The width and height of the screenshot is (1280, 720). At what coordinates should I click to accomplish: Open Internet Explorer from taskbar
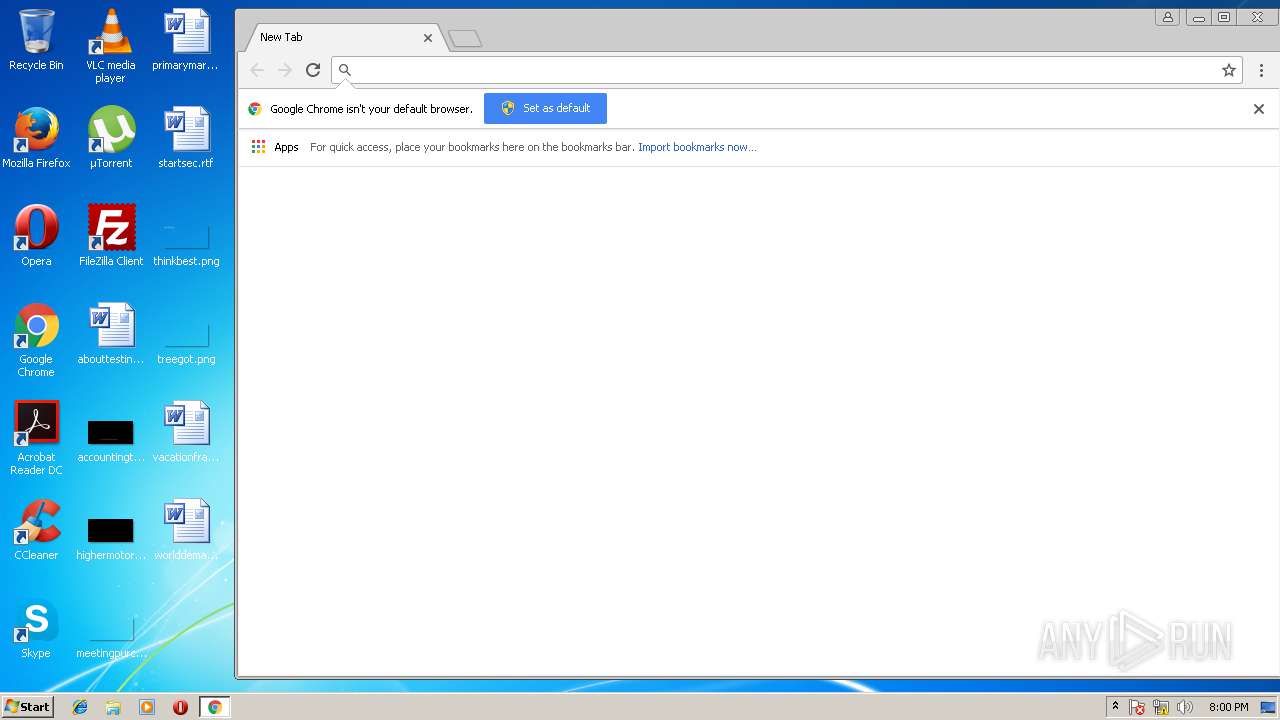click(x=80, y=707)
